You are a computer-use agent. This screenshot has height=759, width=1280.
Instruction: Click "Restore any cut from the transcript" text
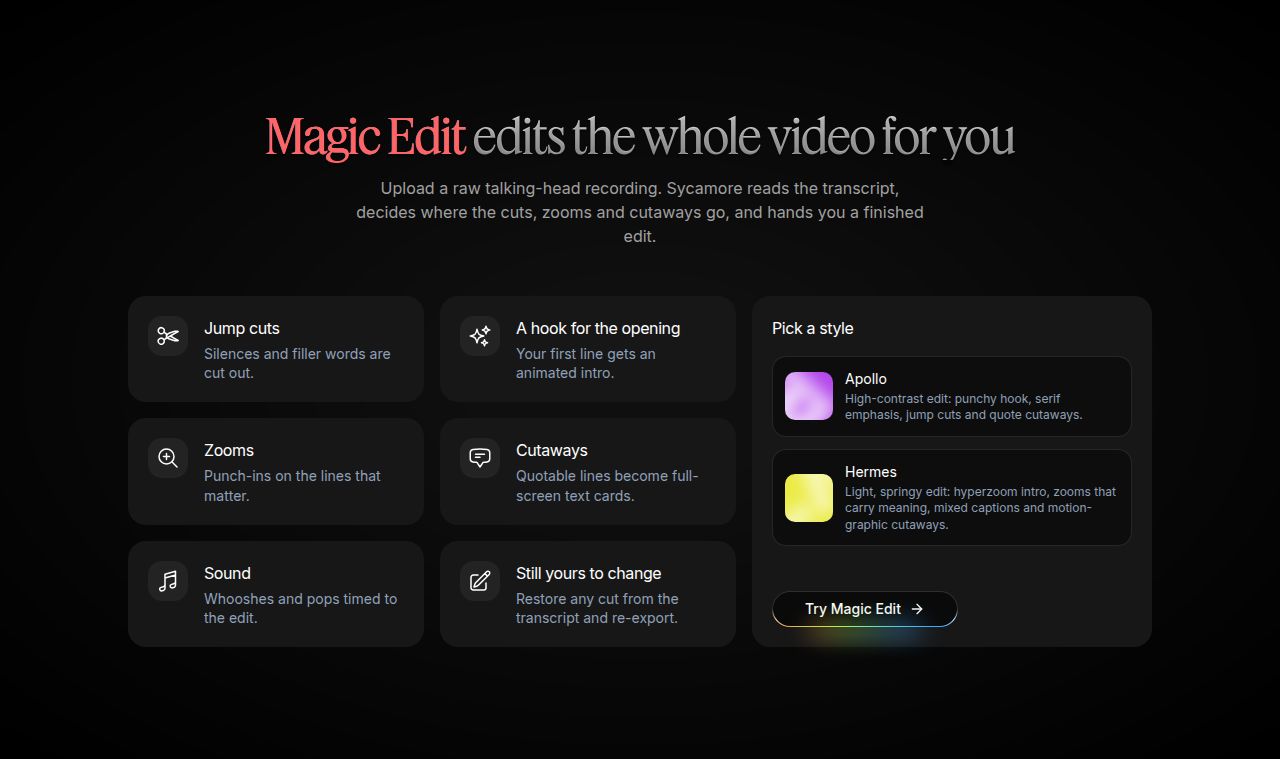tap(597, 608)
